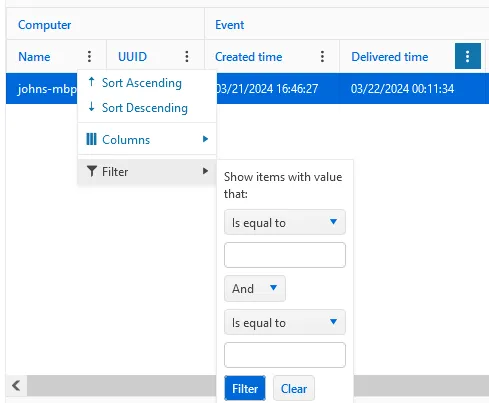Click the Columns bars icon

tap(91, 139)
